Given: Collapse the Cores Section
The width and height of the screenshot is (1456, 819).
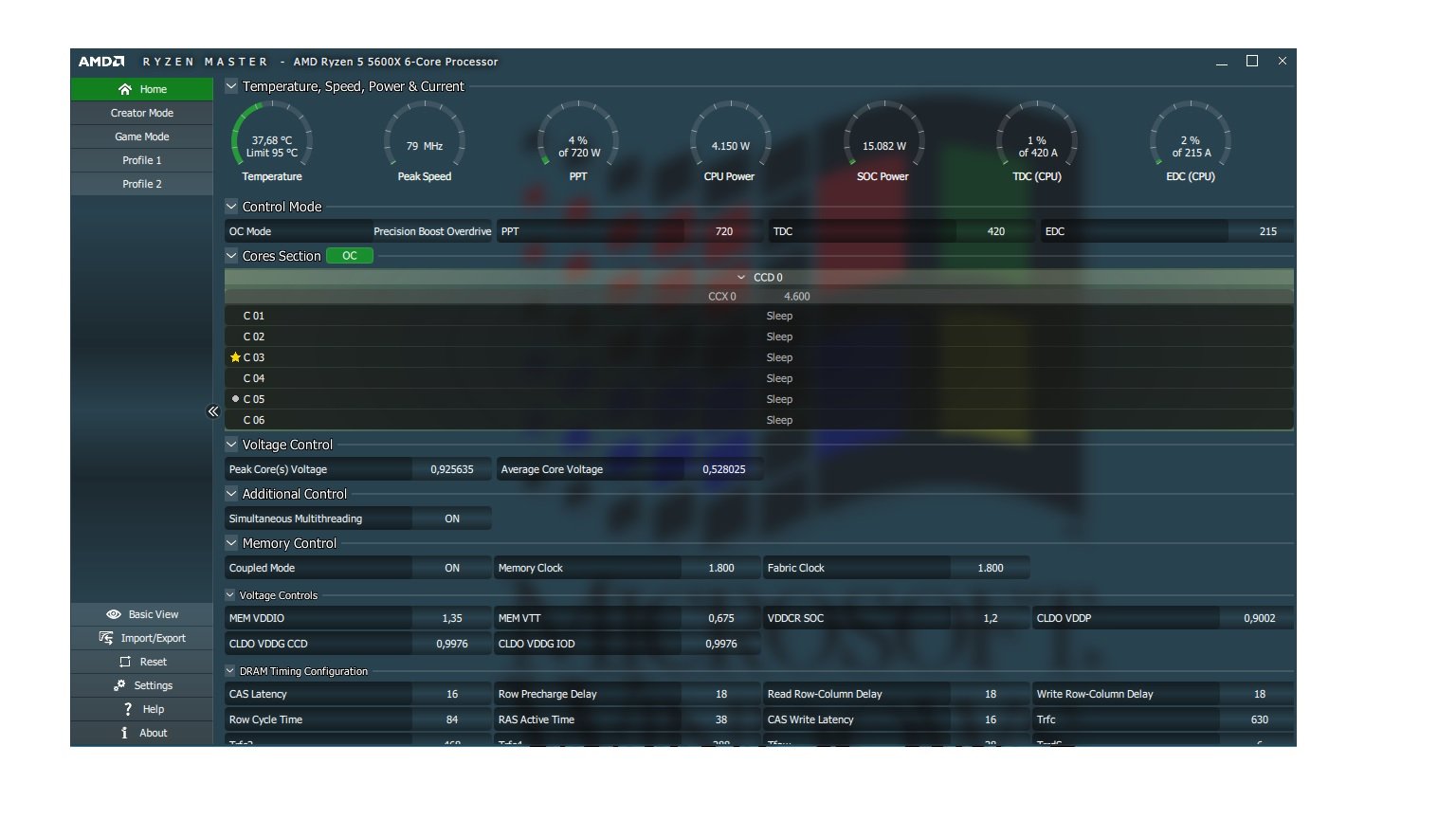Looking at the screenshot, I should tap(231, 256).
